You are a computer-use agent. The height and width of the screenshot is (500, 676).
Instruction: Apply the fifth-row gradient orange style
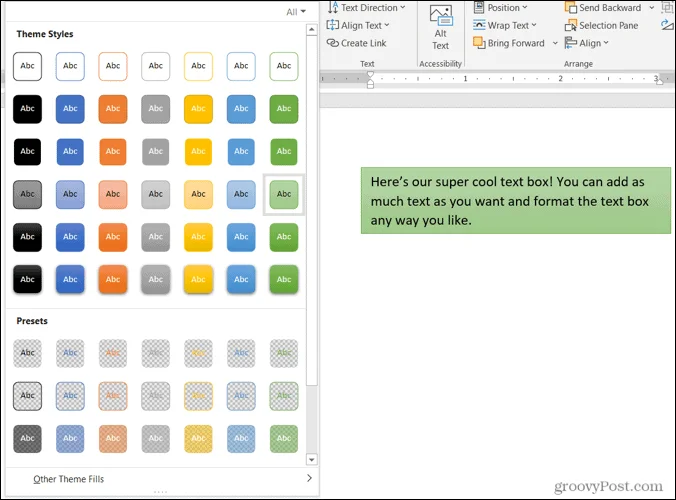click(113, 237)
